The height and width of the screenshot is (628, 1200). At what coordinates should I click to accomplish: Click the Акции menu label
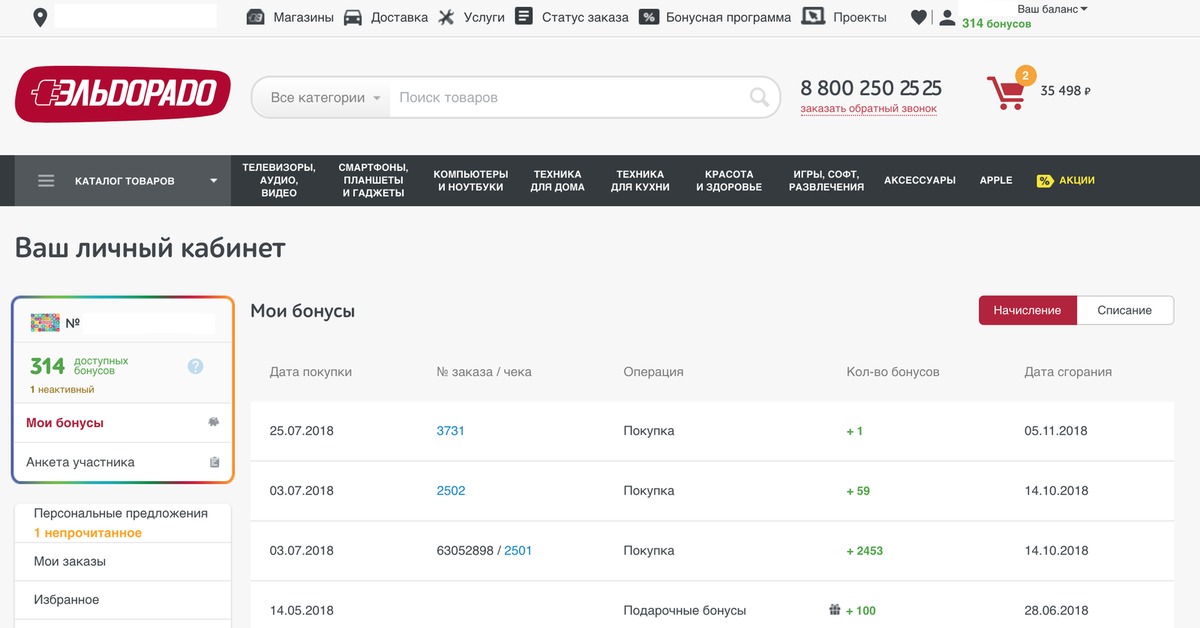click(x=1077, y=181)
